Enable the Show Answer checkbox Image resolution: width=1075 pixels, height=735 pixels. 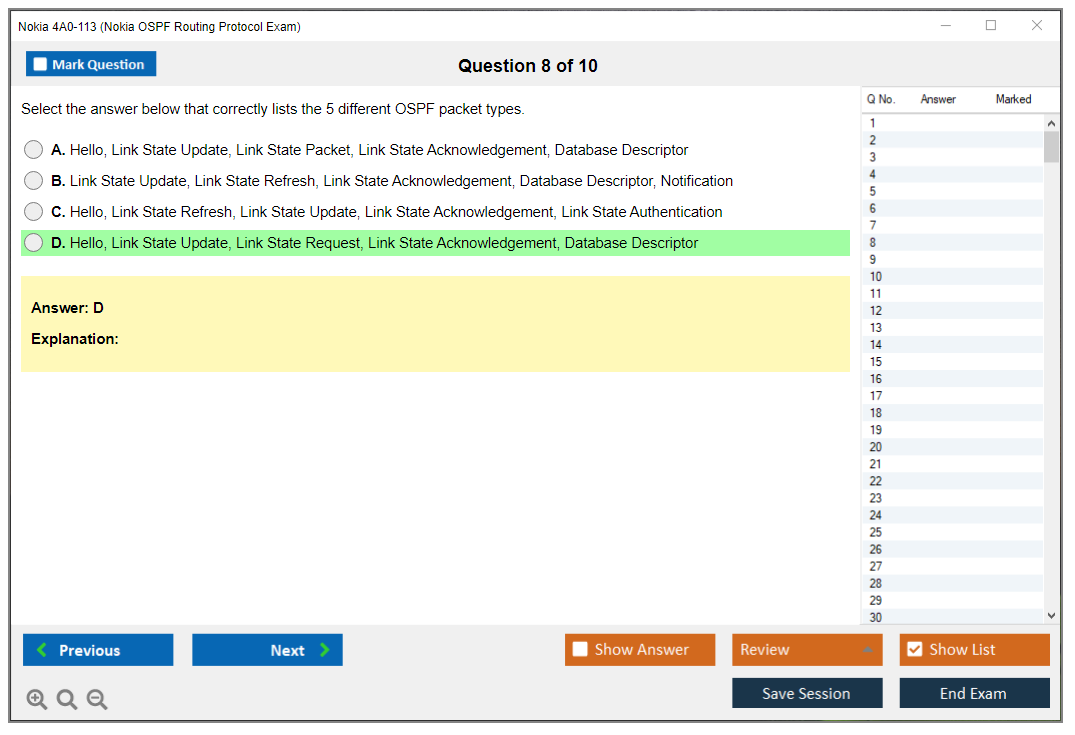click(580, 650)
